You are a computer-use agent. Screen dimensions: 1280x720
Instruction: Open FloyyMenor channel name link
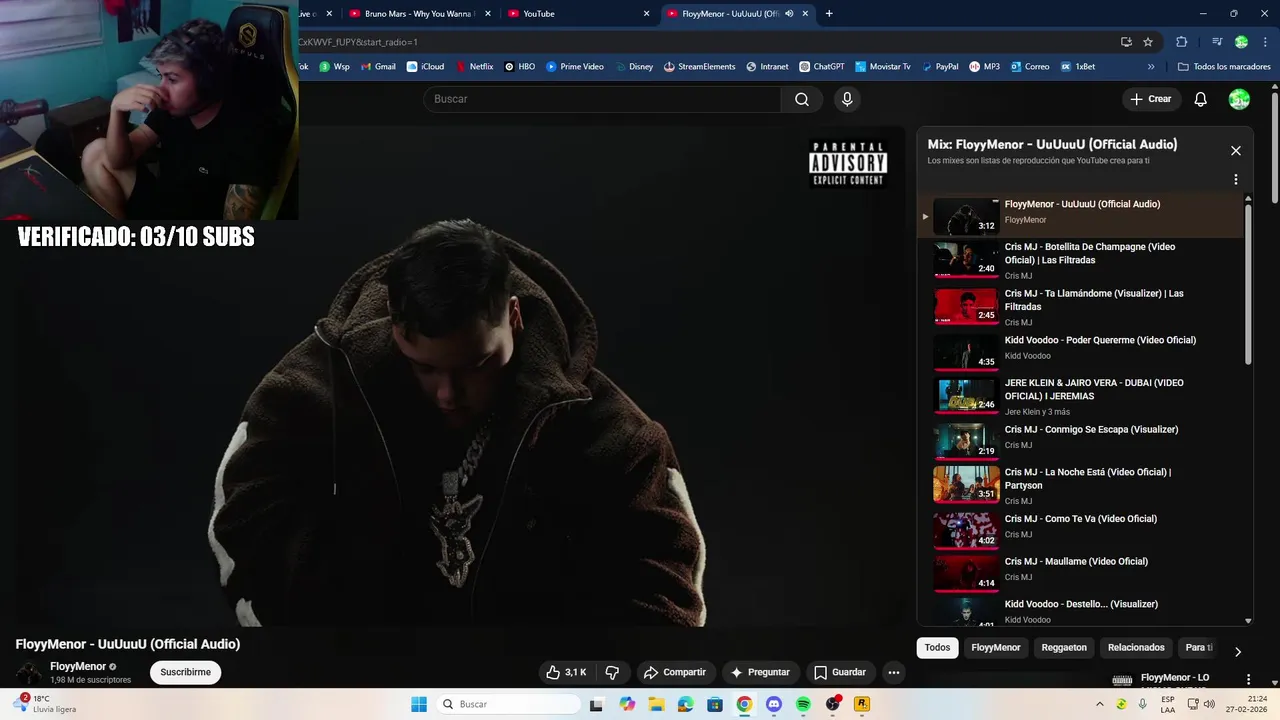tap(78, 666)
